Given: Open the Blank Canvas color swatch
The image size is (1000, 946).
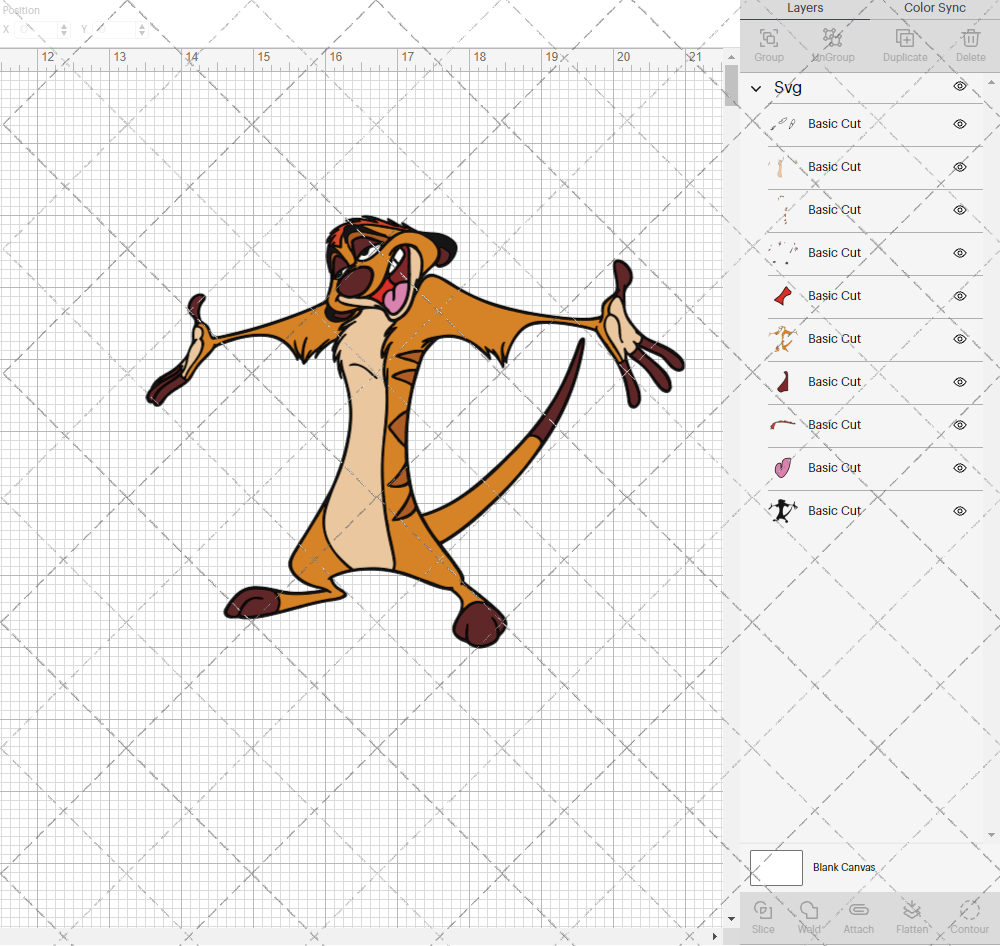Looking at the screenshot, I should [776, 867].
